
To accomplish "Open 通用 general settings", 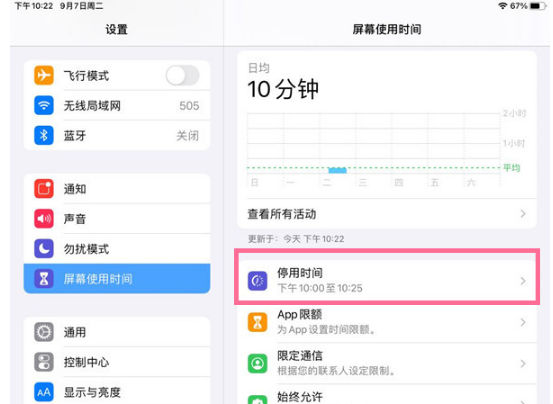I will coord(117,332).
